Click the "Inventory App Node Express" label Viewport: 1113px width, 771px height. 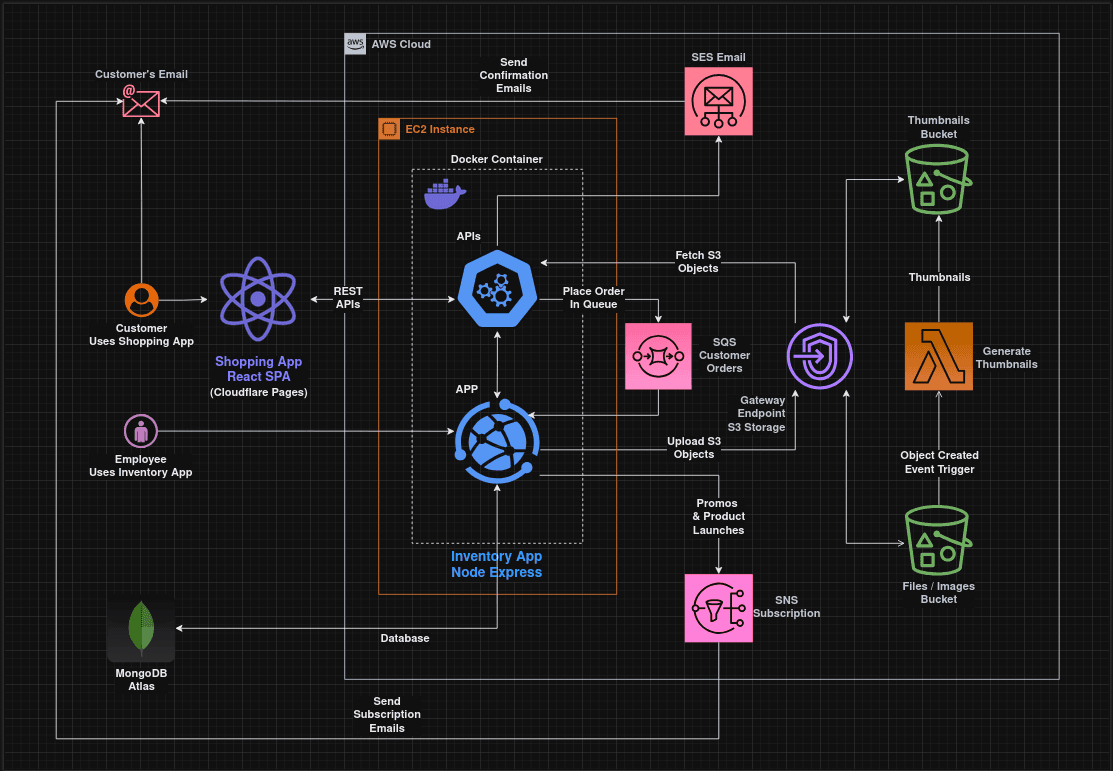click(496, 565)
